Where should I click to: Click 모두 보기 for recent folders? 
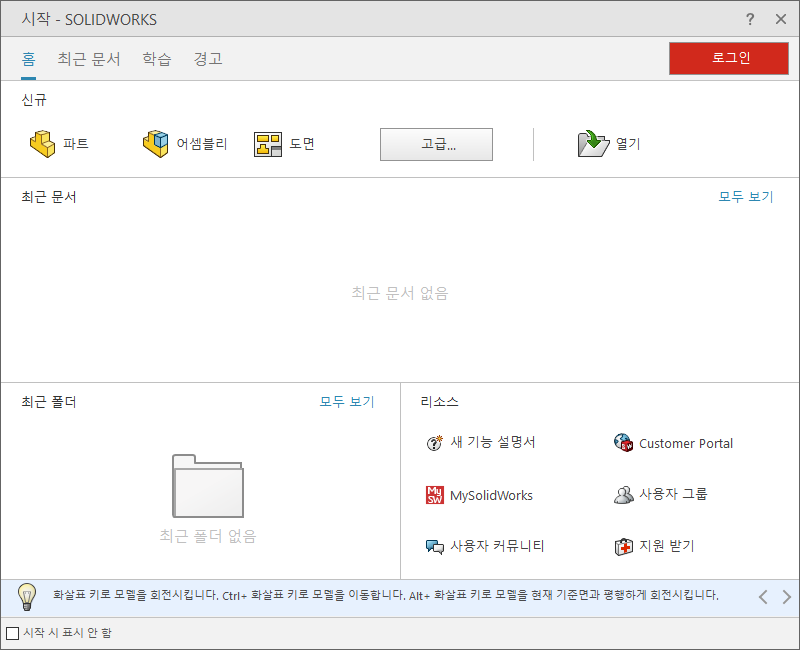tap(347, 402)
